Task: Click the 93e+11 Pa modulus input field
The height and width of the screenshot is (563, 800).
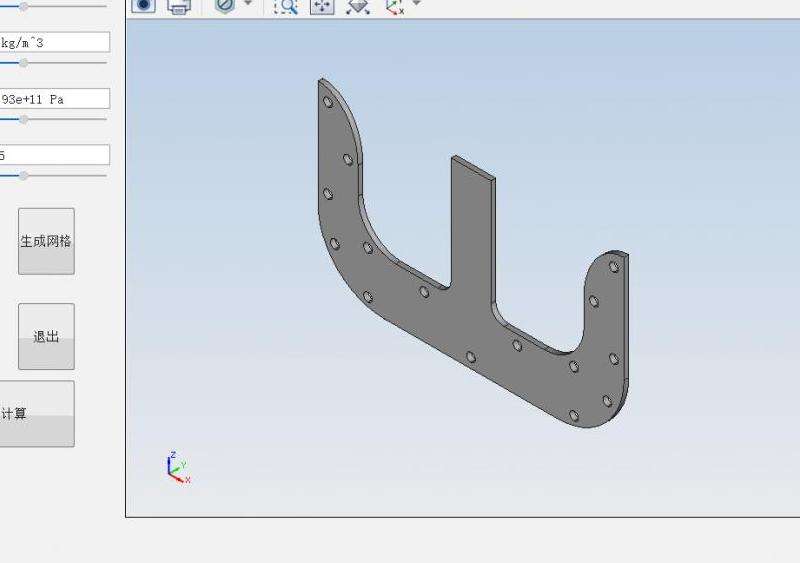Action: [55, 99]
